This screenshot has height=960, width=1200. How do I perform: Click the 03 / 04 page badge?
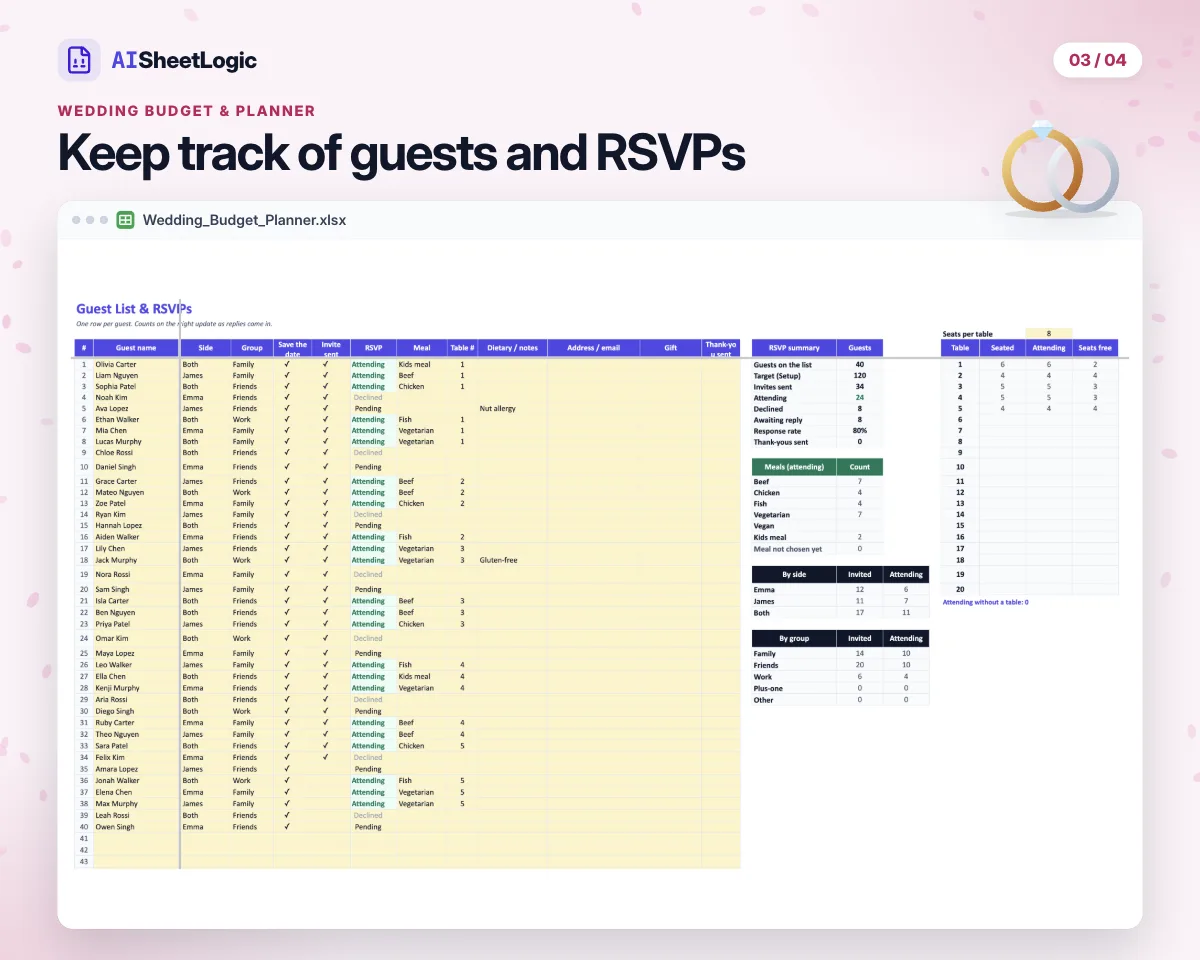coord(1097,60)
